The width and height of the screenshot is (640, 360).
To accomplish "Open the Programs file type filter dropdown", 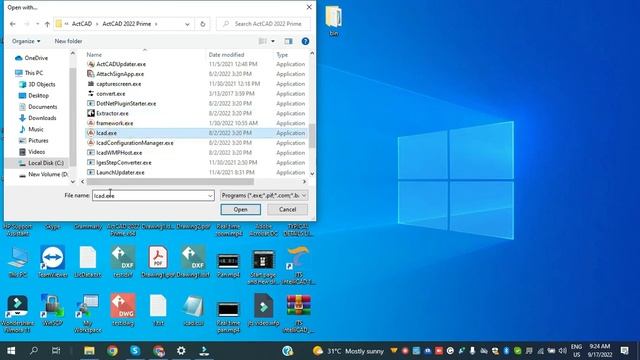I will 264,196.
